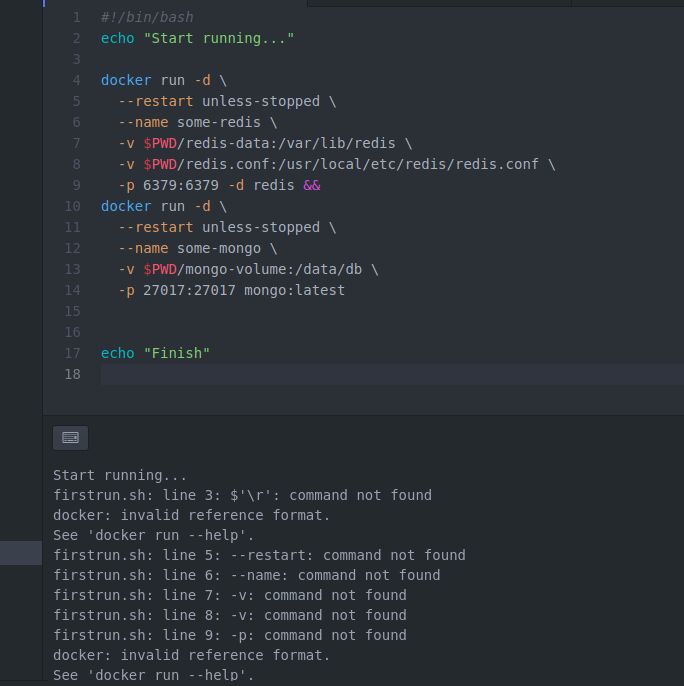Click the shebang line "#!/bin/bash"
Screen dimensions: 684x686
coord(147,18)
